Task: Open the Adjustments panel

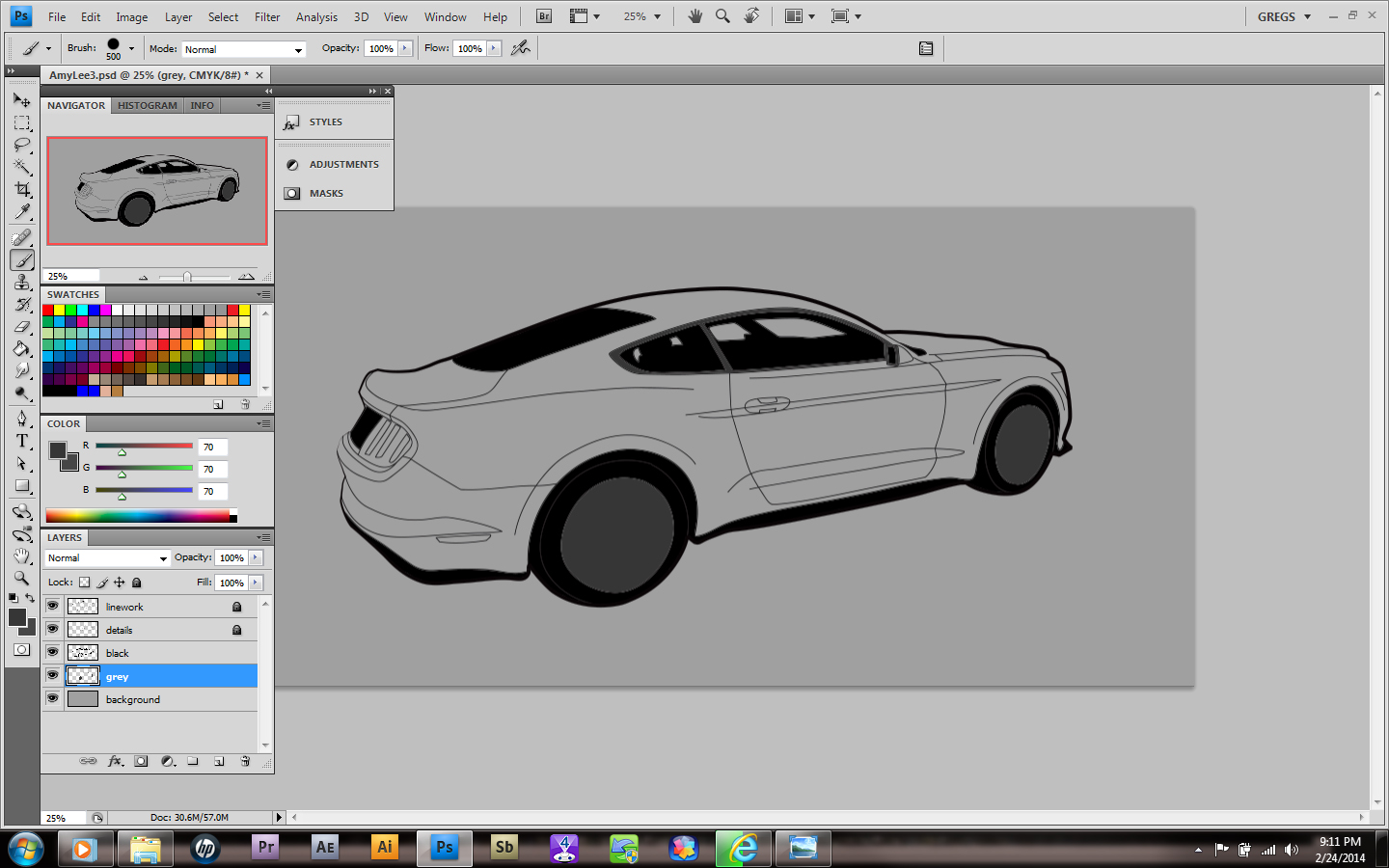Action: (x=343, y=165)
